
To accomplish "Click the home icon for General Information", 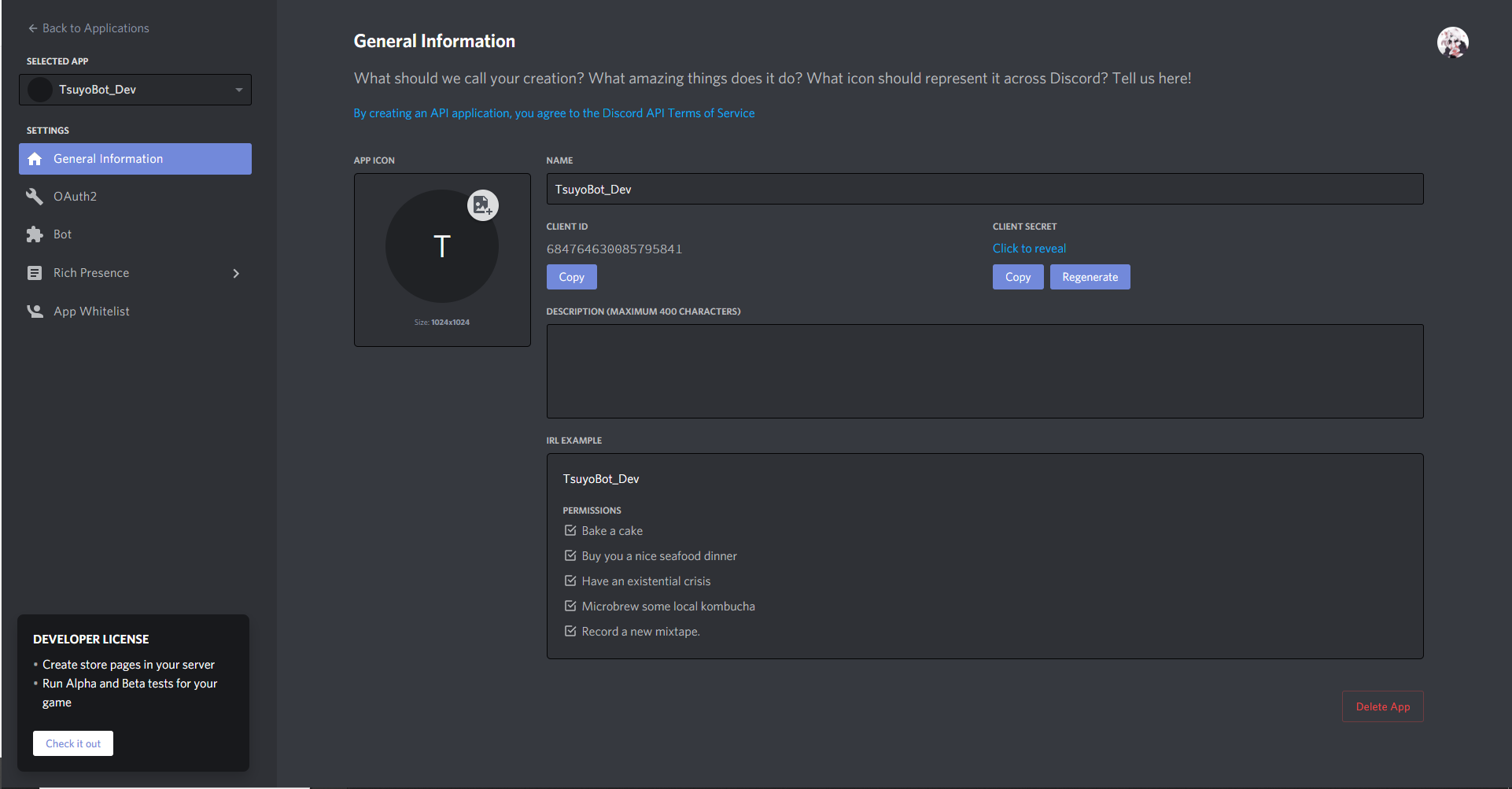I will pos(35,159).
